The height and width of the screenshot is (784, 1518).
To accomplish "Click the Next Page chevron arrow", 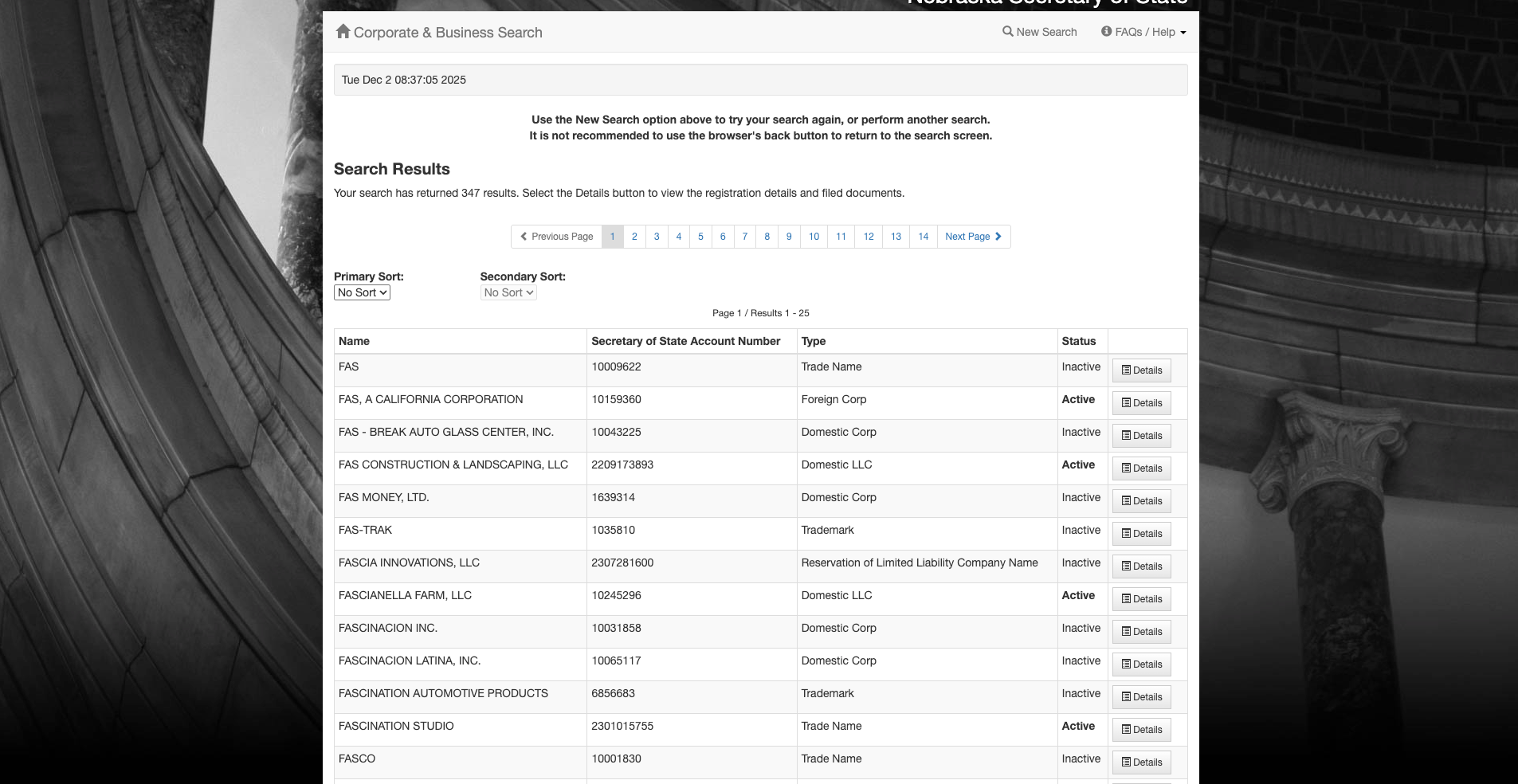I will tap(998, 237).
